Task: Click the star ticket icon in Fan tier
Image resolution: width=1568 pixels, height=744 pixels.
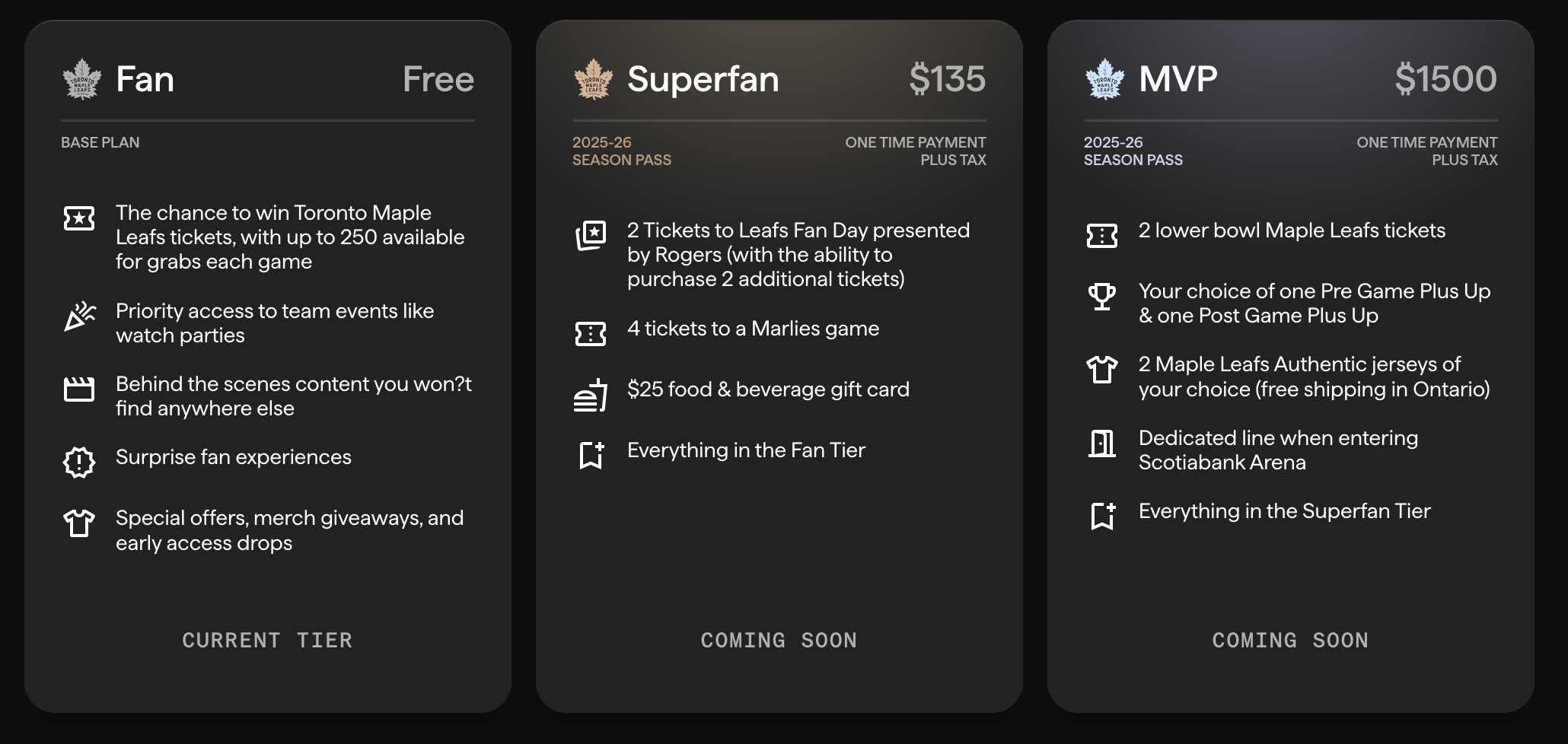Action: pos(79,219)
